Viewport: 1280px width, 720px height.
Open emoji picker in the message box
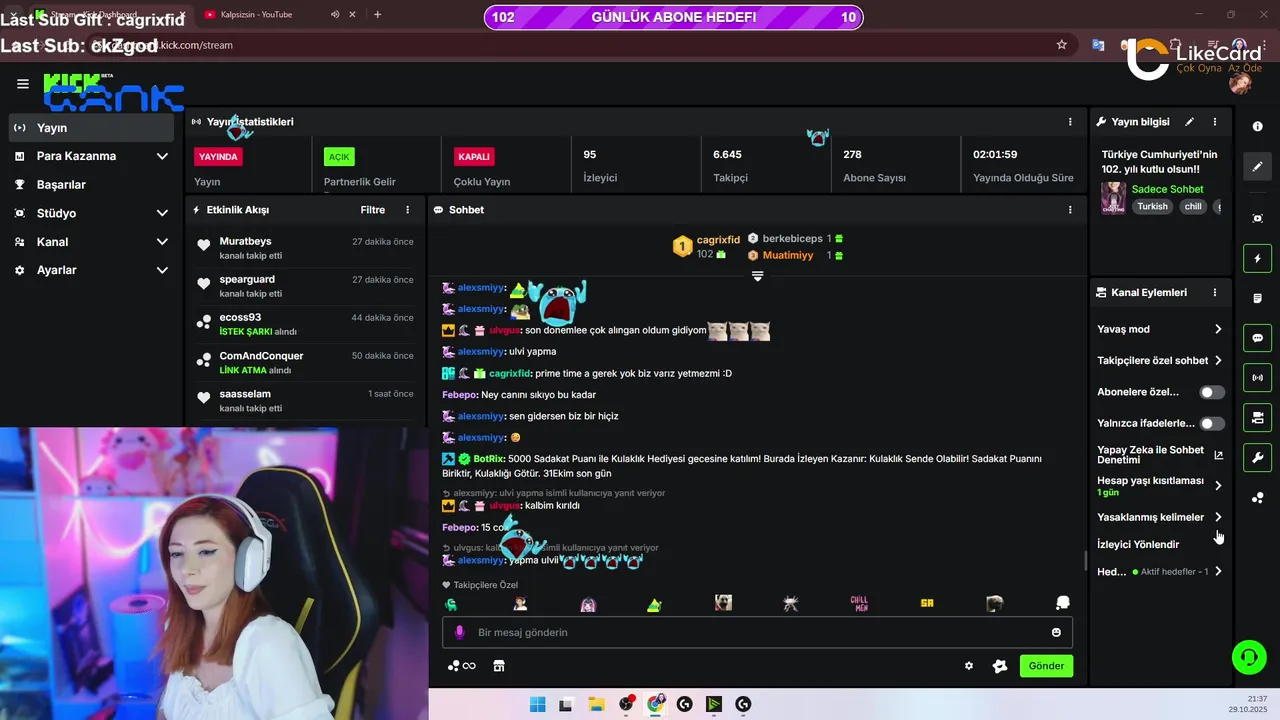tap(1056, 632)
